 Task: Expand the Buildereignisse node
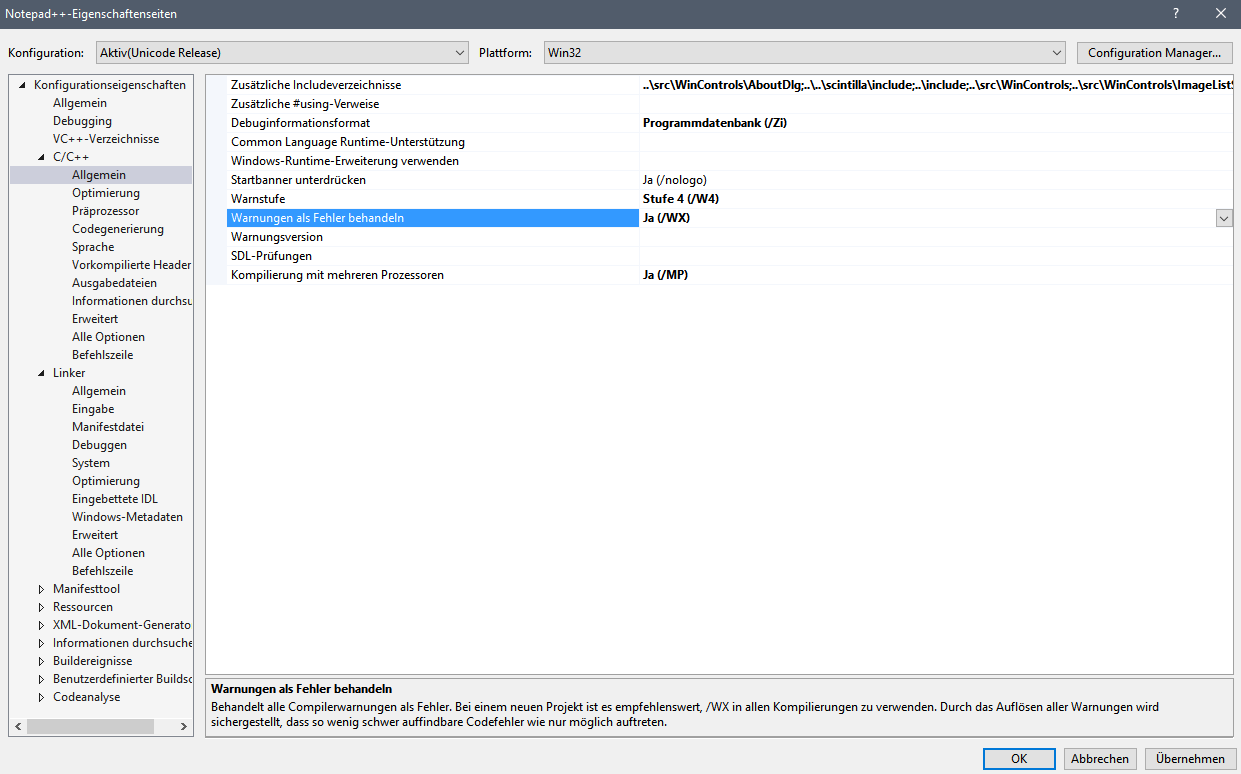point(42,661)
